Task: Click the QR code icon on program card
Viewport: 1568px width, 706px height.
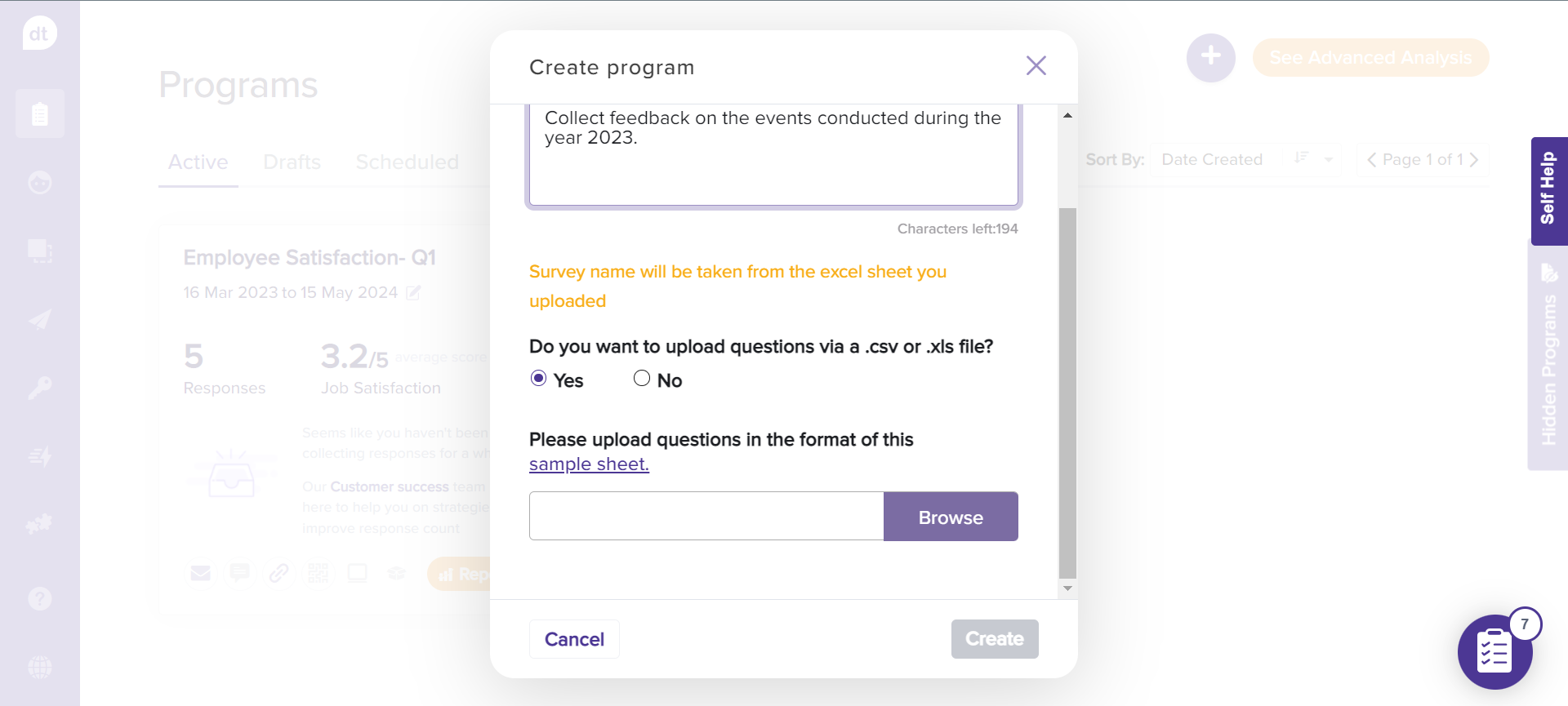Action: click(318, 574)
